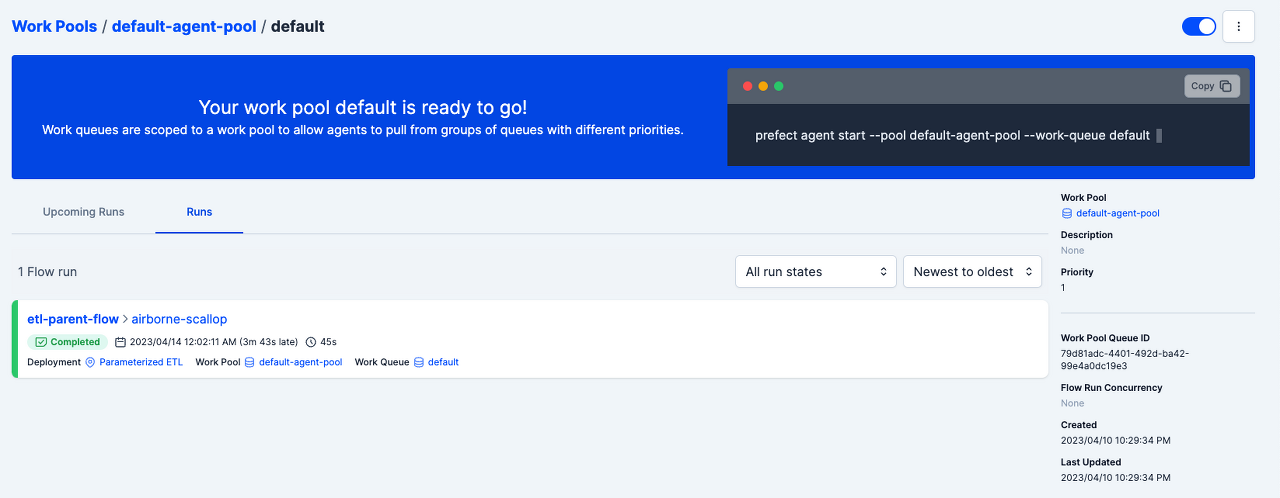1280x498 pixels.
Task: Click the 45s duration text
Action: tap(328, 342)
